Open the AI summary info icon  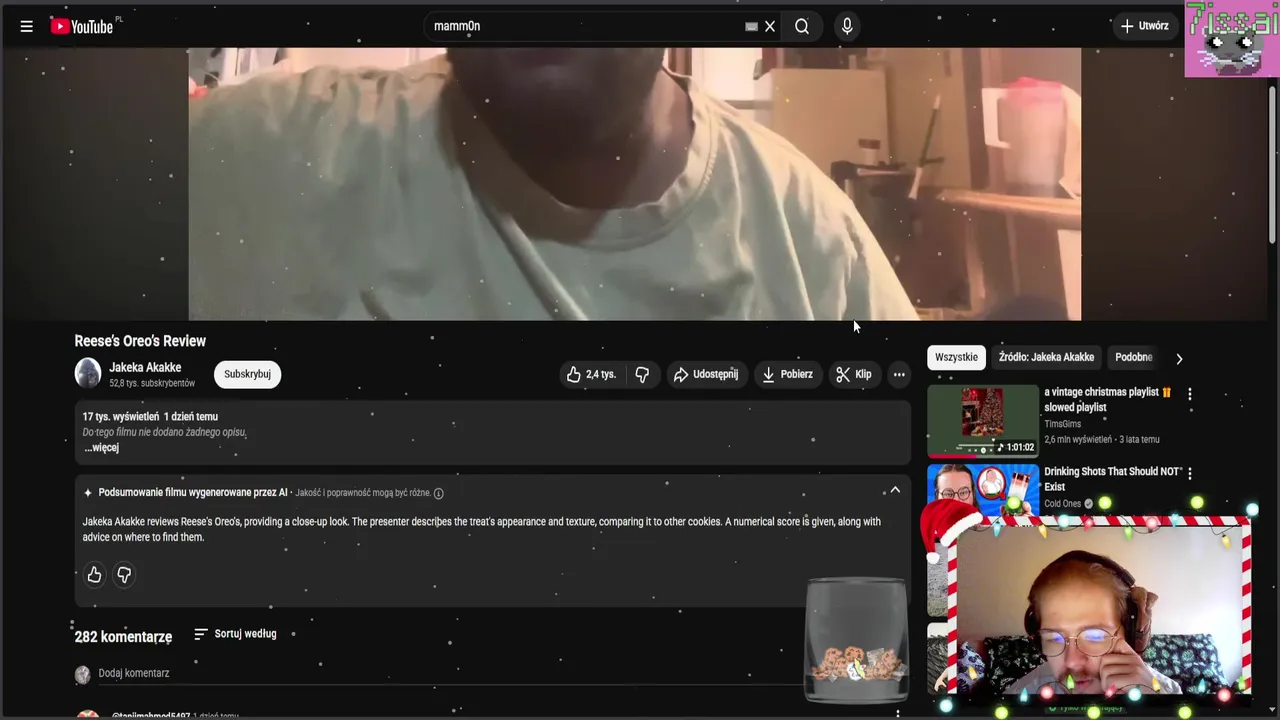[438, 493]
